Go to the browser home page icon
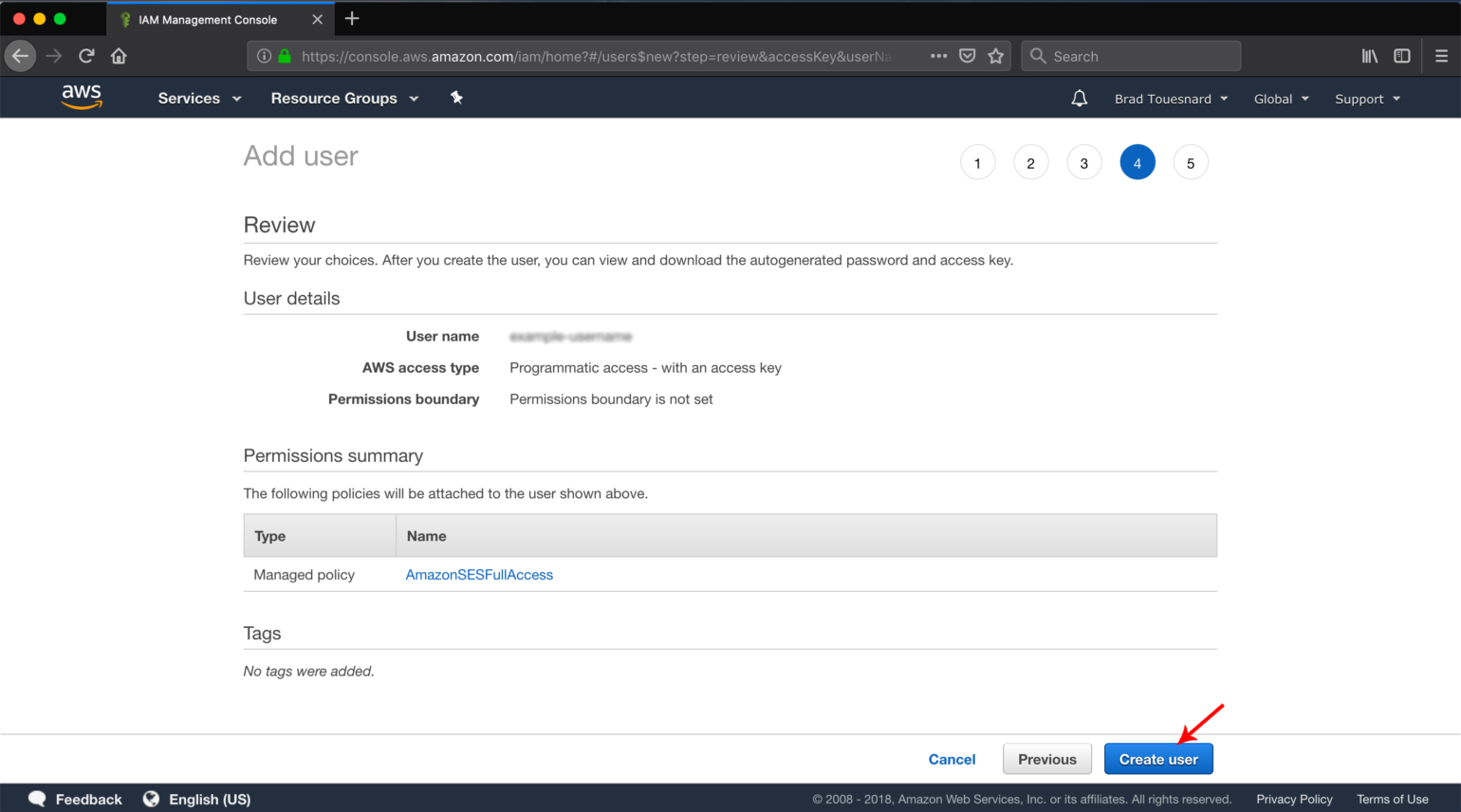 [119, 56]
